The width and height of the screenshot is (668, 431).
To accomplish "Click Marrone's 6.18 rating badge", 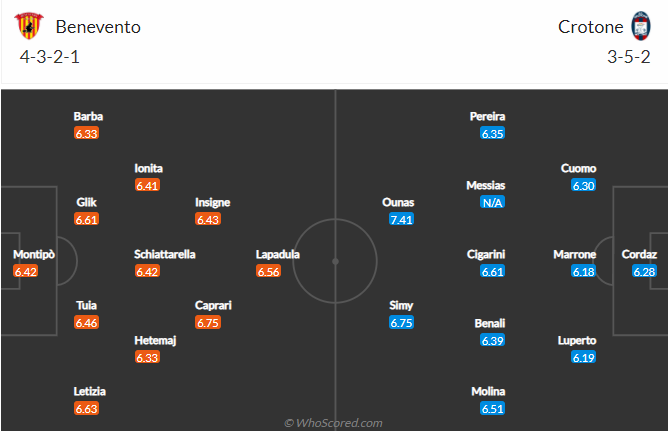I will pos(584,271).
